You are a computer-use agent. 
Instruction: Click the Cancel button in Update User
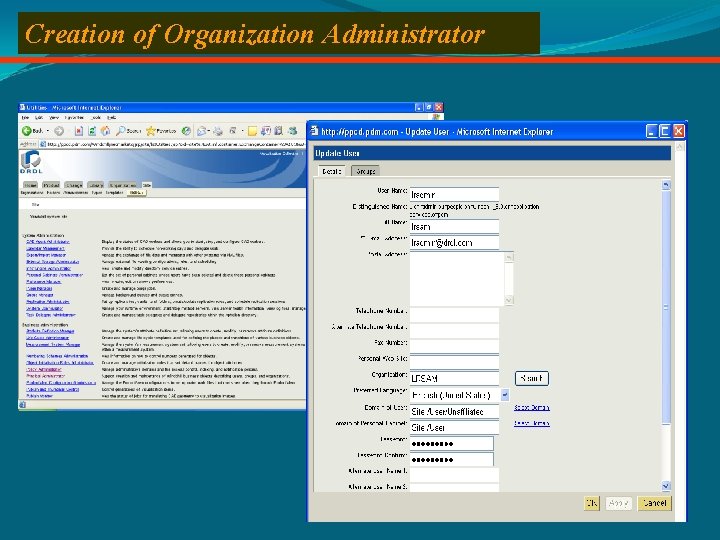(654, 503)
